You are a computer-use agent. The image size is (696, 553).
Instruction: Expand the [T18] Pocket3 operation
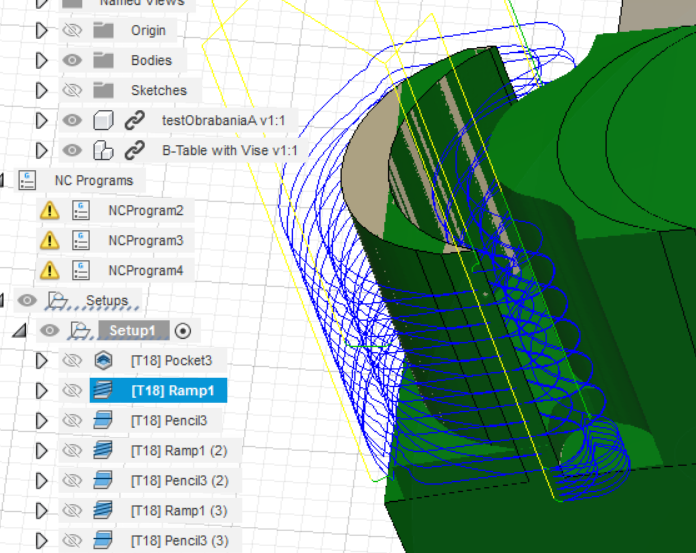coord(41,360)
